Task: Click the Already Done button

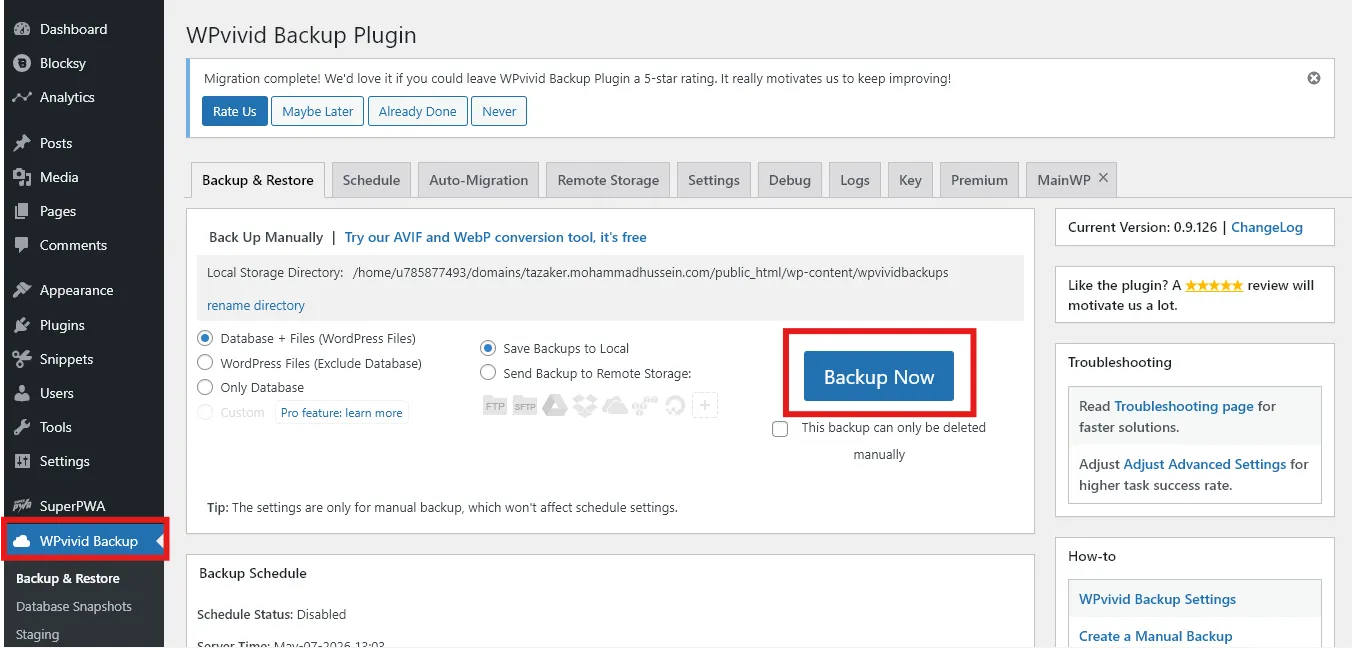Action: pos(418,111)
